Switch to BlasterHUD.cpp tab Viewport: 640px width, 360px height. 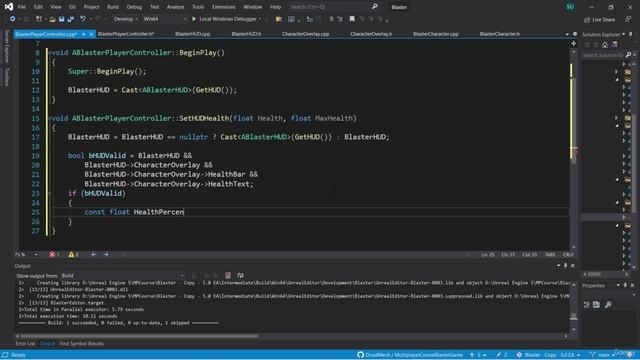tap(193, 34)
